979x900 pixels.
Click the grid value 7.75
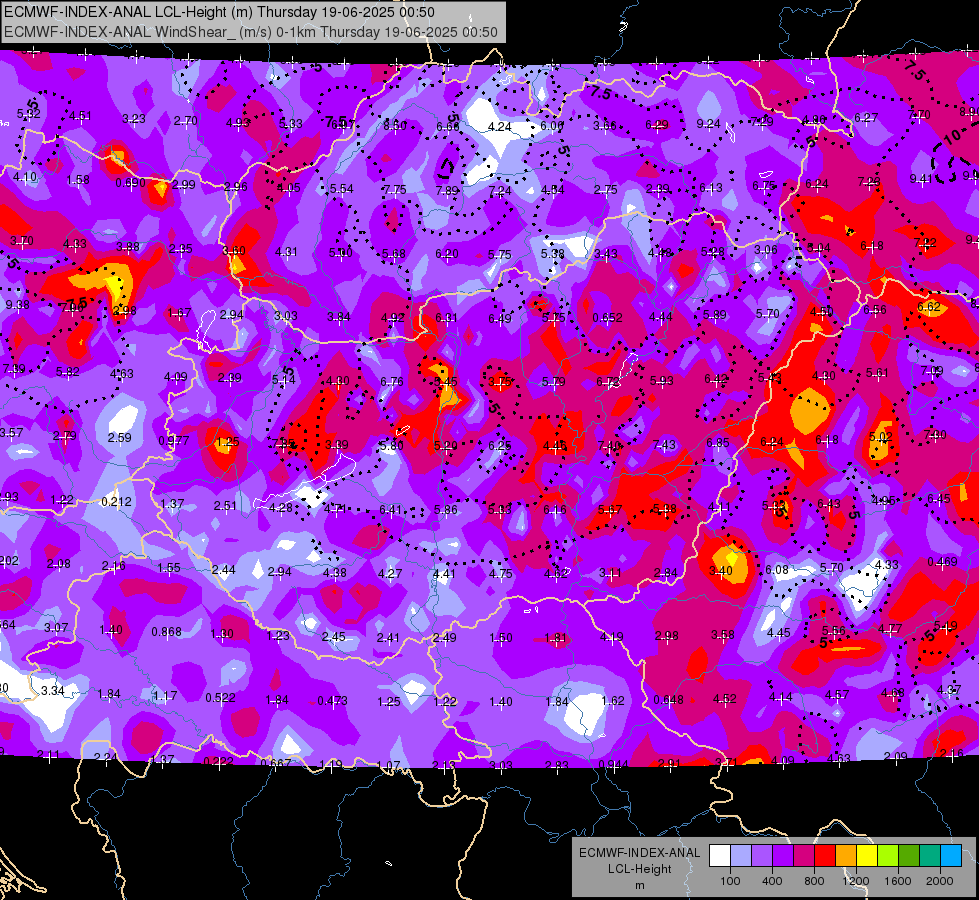pyautogui.click(x=395, y=189)
